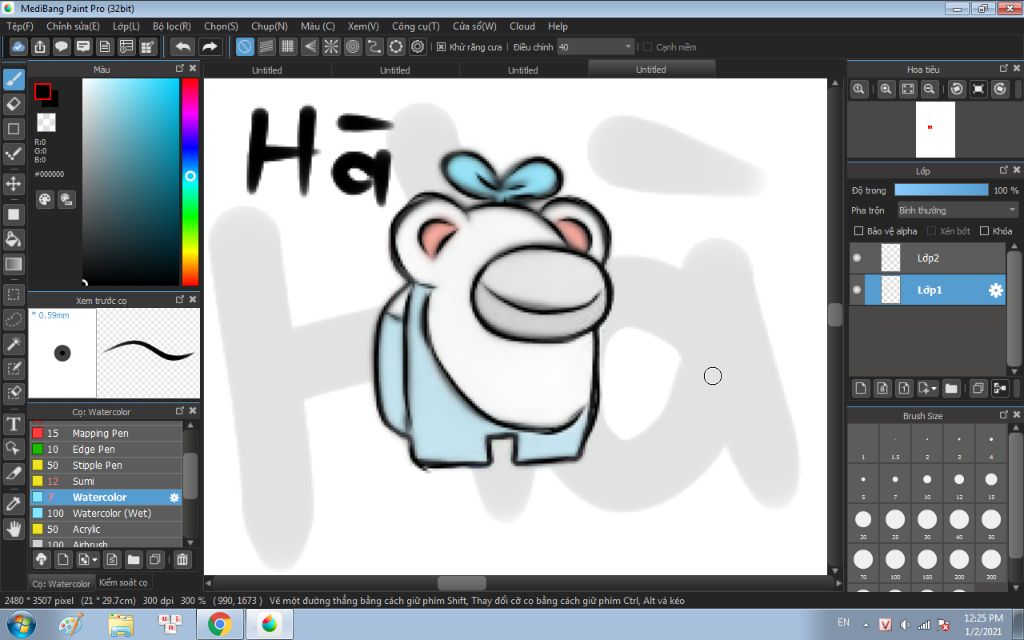Viewport: 1024px width, 640px height.
Task: Open the Pha trộn blend mode dropdown
Action: tap(957, 210)
